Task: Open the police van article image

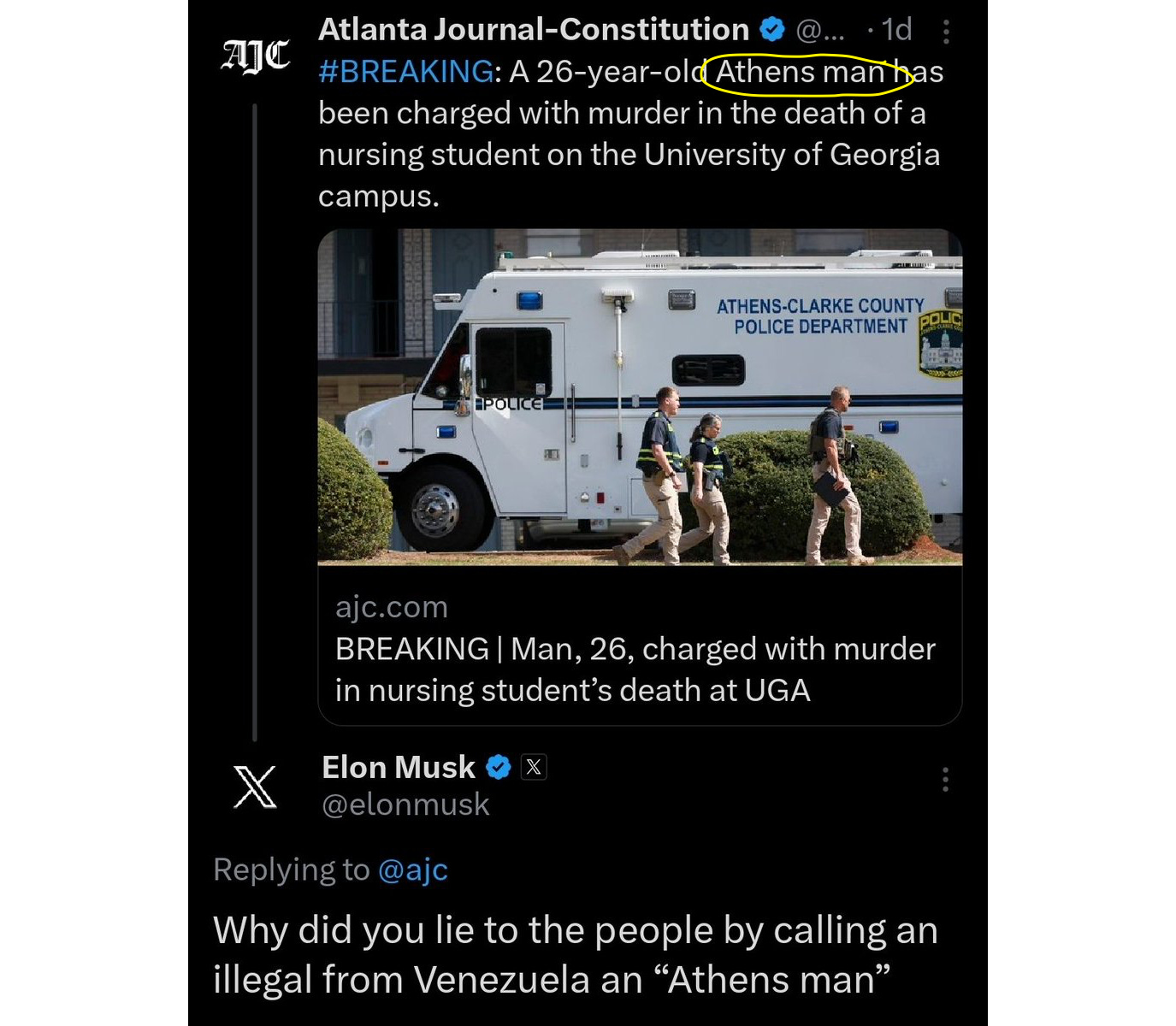Action: pyautogui.click(x=640, y=397)
